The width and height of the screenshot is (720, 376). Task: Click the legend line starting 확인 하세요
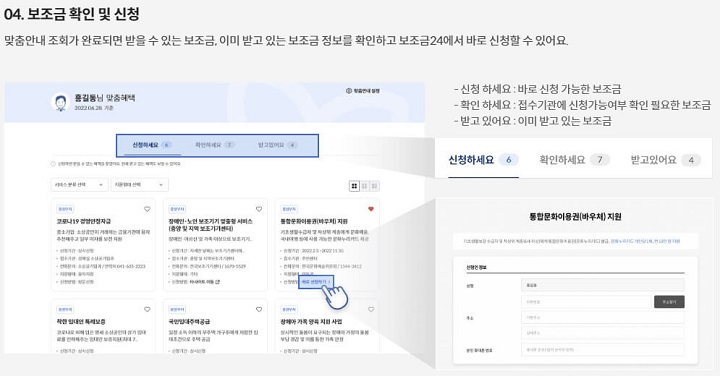582,105
